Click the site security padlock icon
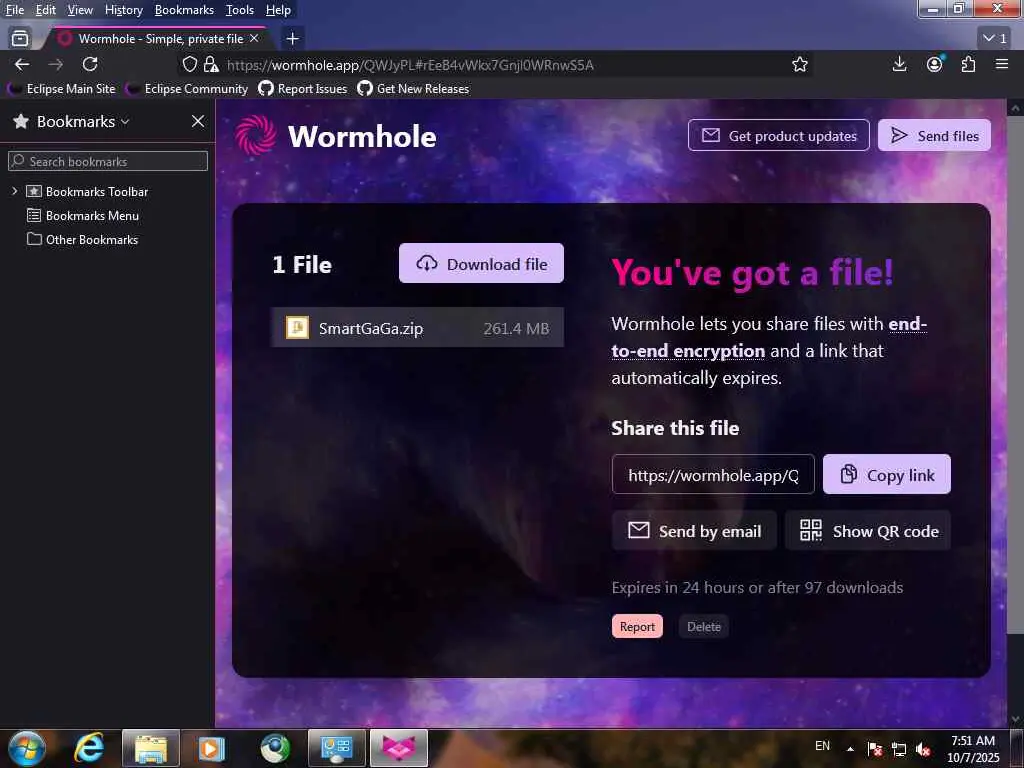The width and height of the screenshot is (1024, 768). tap(210, 64)
